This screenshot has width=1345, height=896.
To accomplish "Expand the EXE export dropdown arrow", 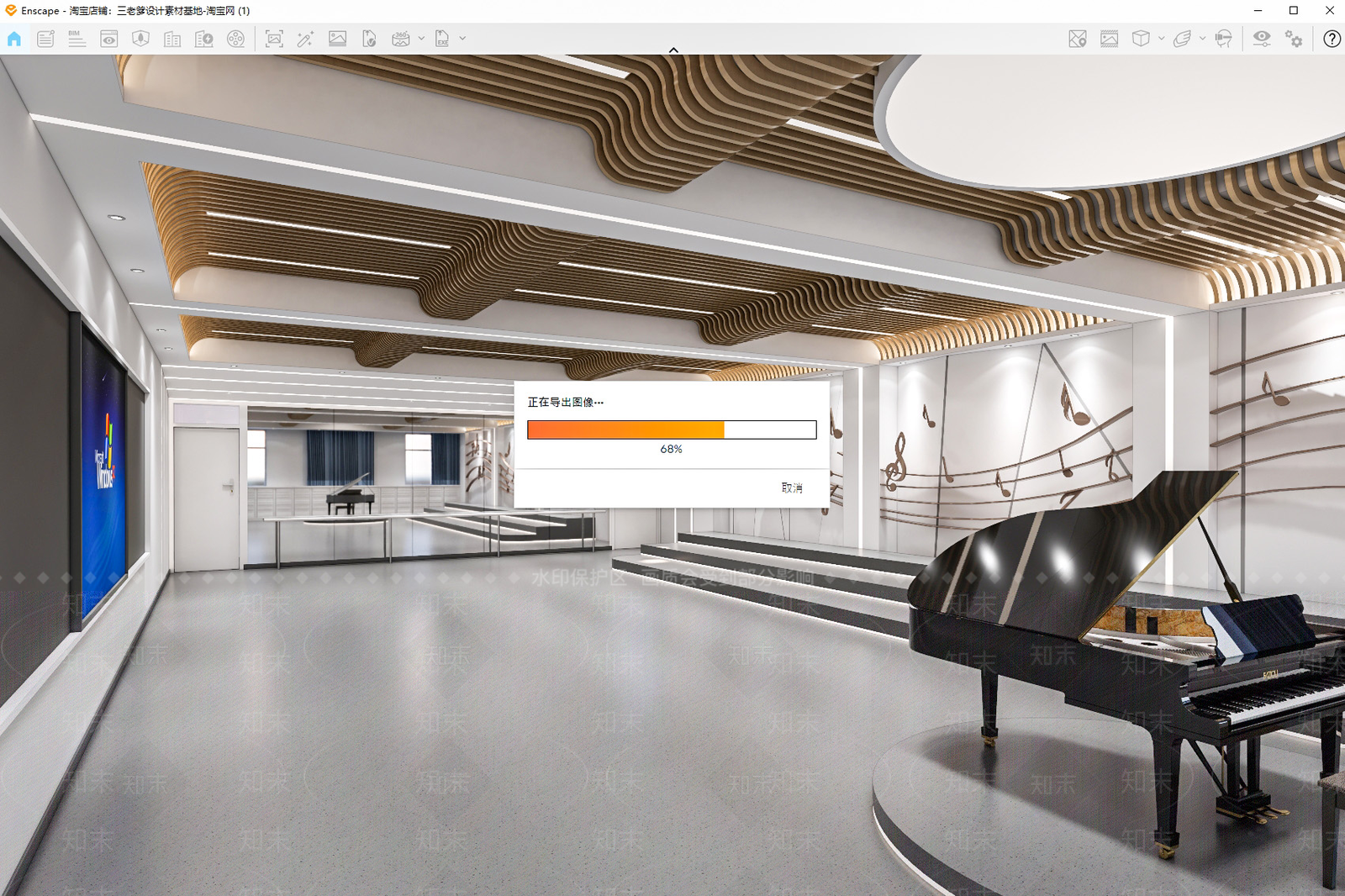I will tap(462, 39).
